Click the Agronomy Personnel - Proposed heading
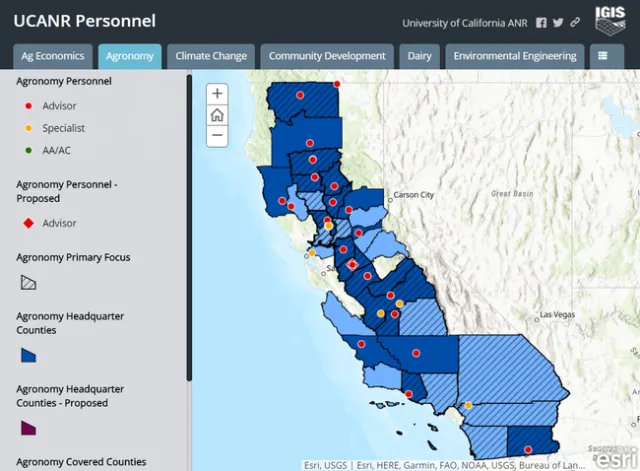The height and width of the screenshot is (471, 640). (67, 191)
